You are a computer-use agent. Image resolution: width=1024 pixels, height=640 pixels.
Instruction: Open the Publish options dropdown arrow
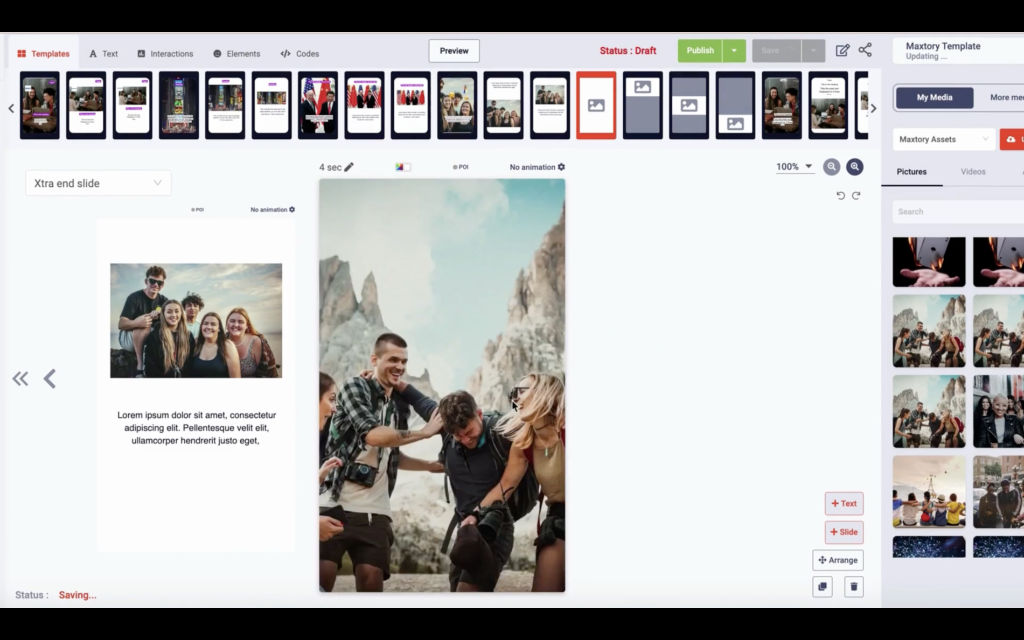pos(734,50)
